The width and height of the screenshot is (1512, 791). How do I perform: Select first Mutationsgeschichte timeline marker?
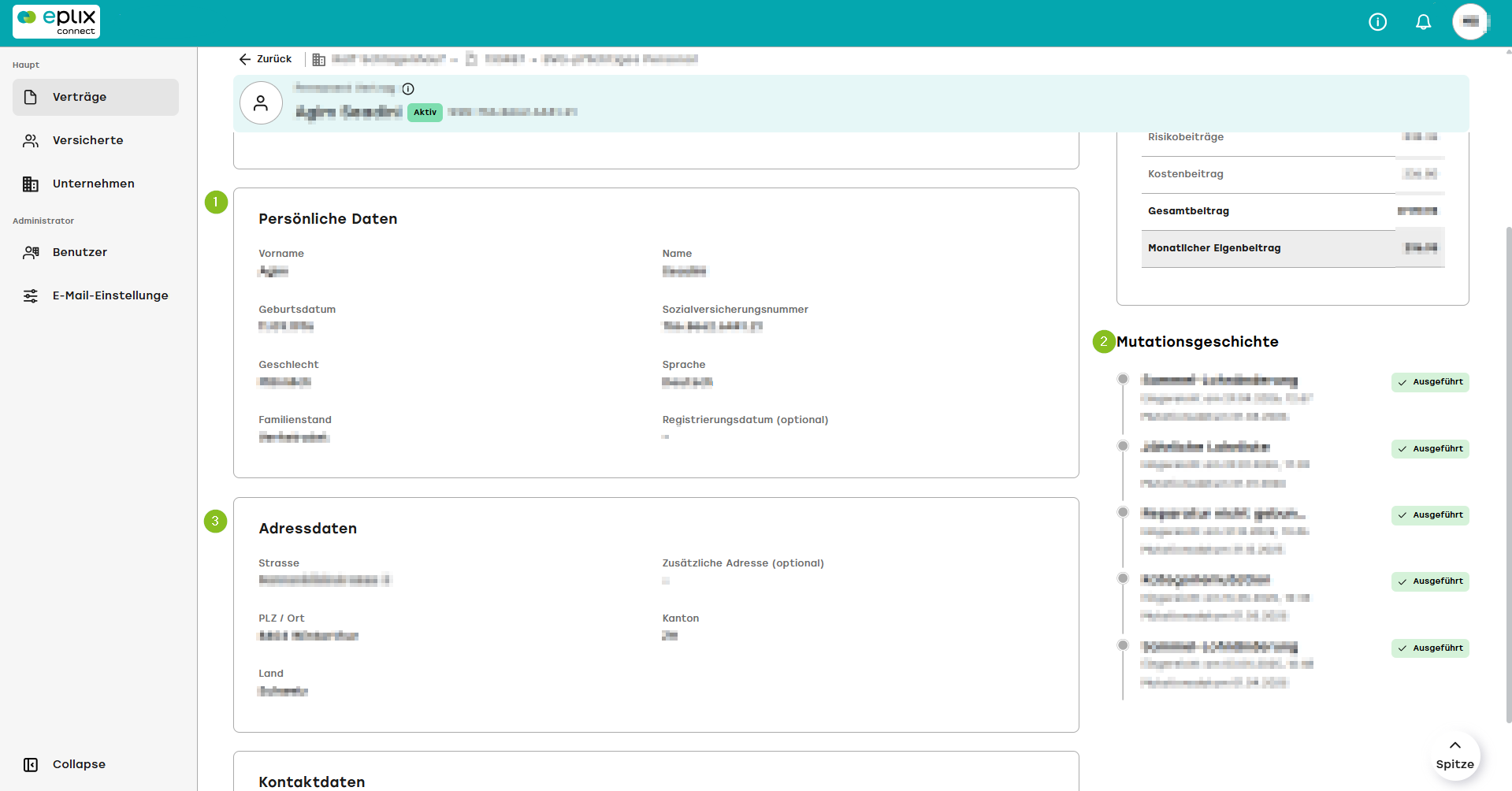(x=1123, y=379)
